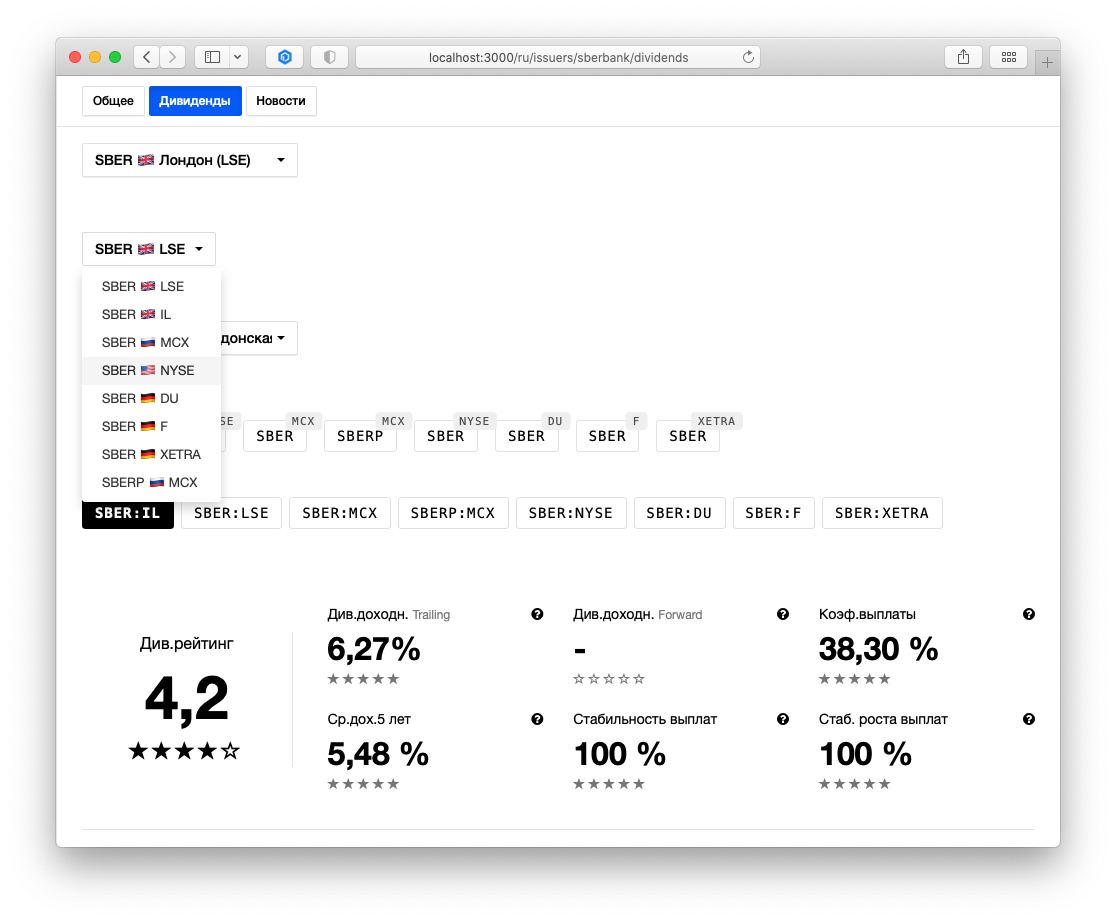Select SBER IL from the dropdown list
This screenshot has width=1116, height=921.
click(152, 315)
